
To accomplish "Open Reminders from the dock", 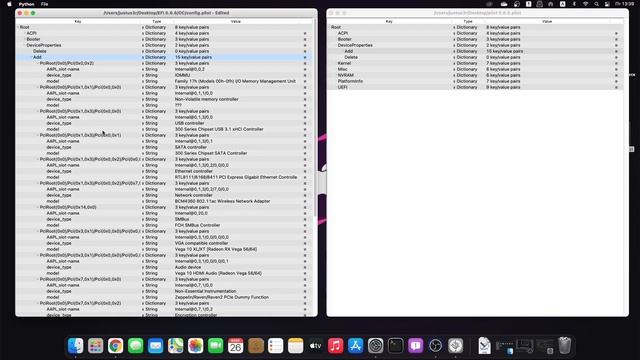I will [276, 346].
